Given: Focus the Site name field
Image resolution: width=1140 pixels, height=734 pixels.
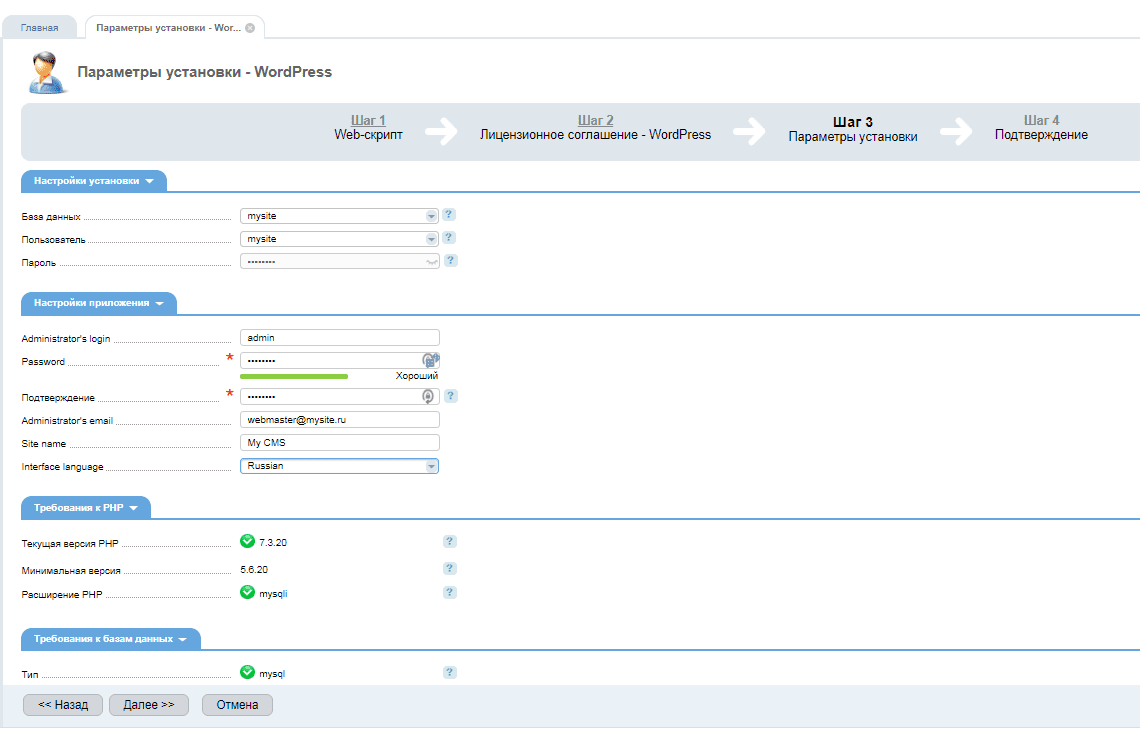Looking at the screenshot, I should pos(340,443).
